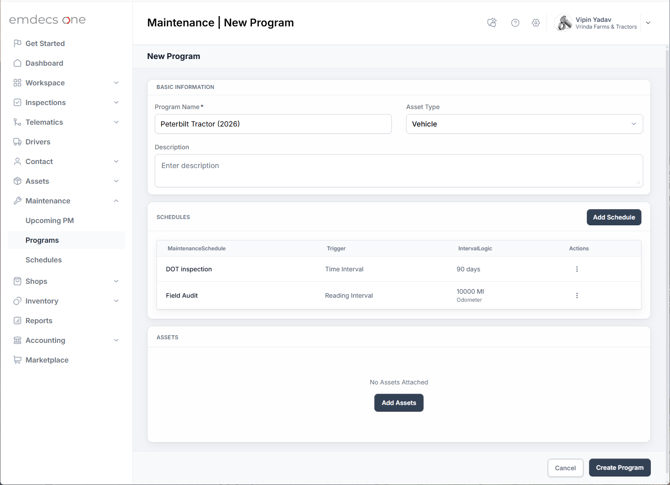Click the Create Program button

coord(620,467)
